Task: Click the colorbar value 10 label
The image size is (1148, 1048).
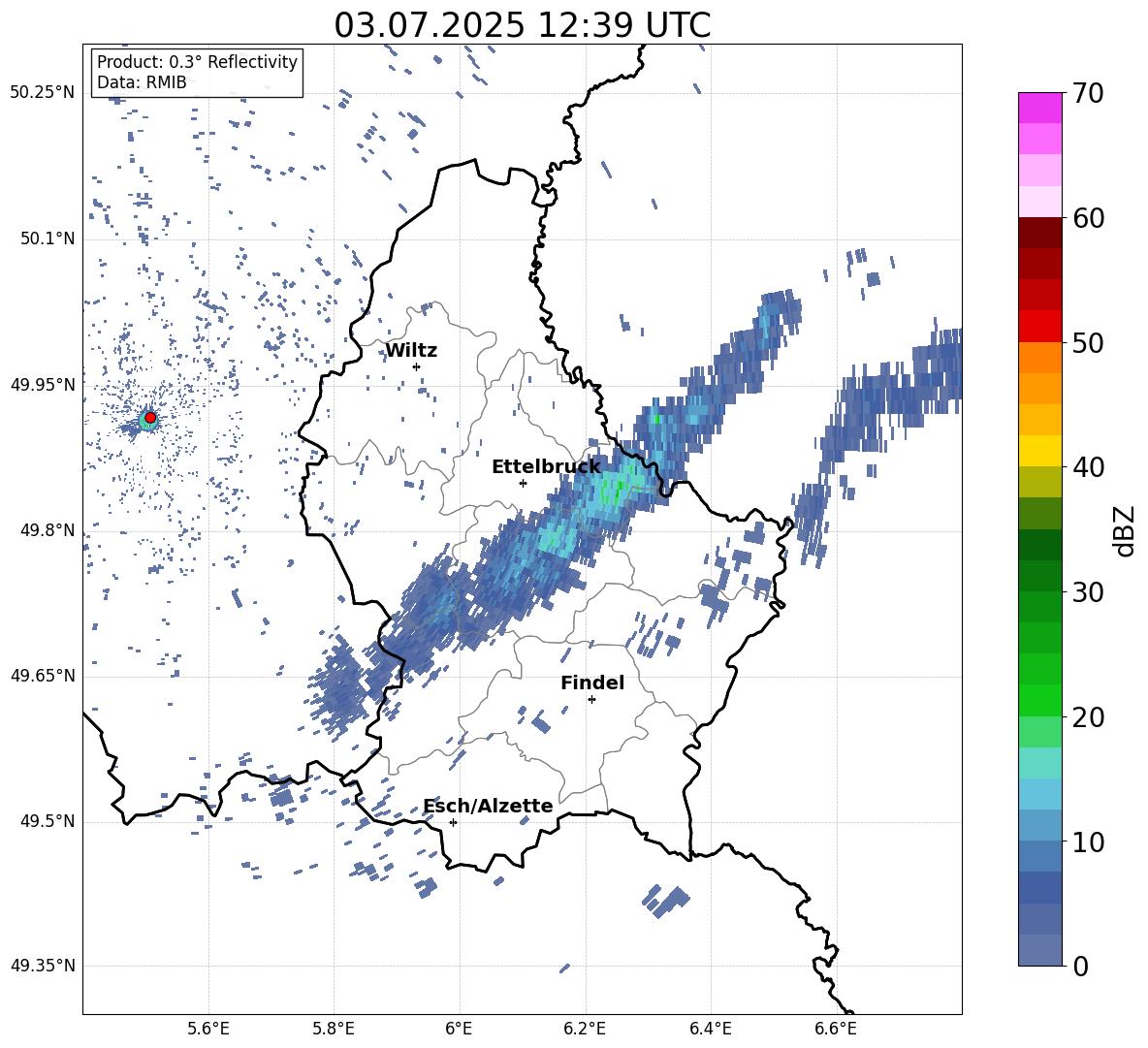Action: click(x=1088, y=842)
